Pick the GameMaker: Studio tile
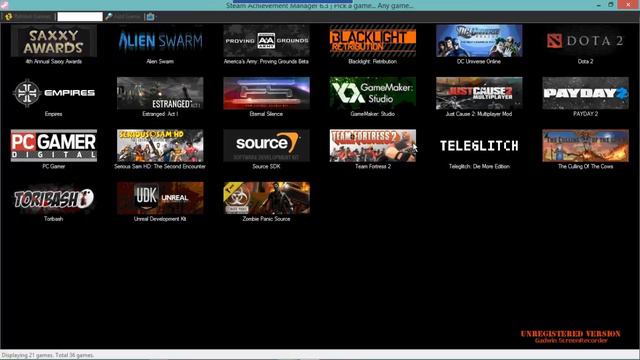Viewport: 640px width, 360px height. click(x=373, y=93)
